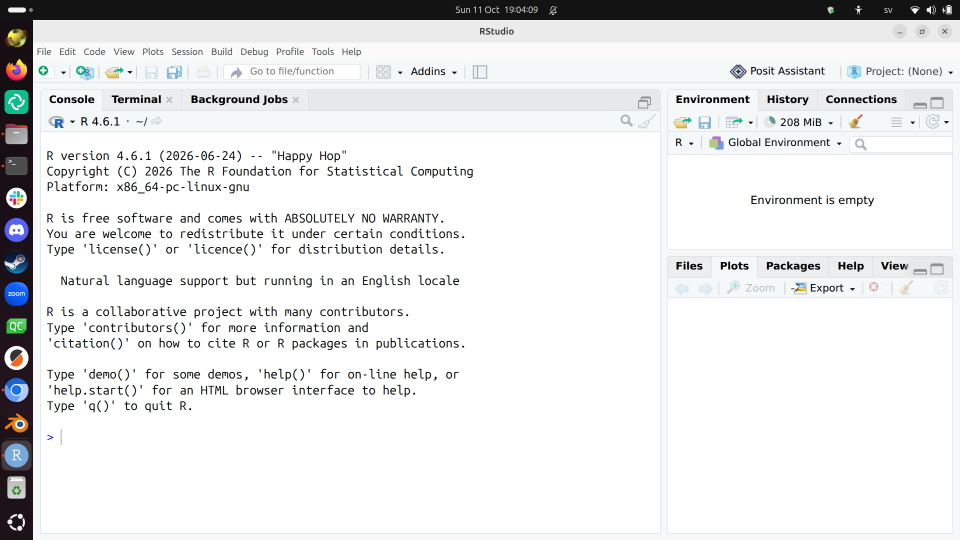
Task: Click the Zoom plot button
Action: pyautogui.click(x=751, y=288)
